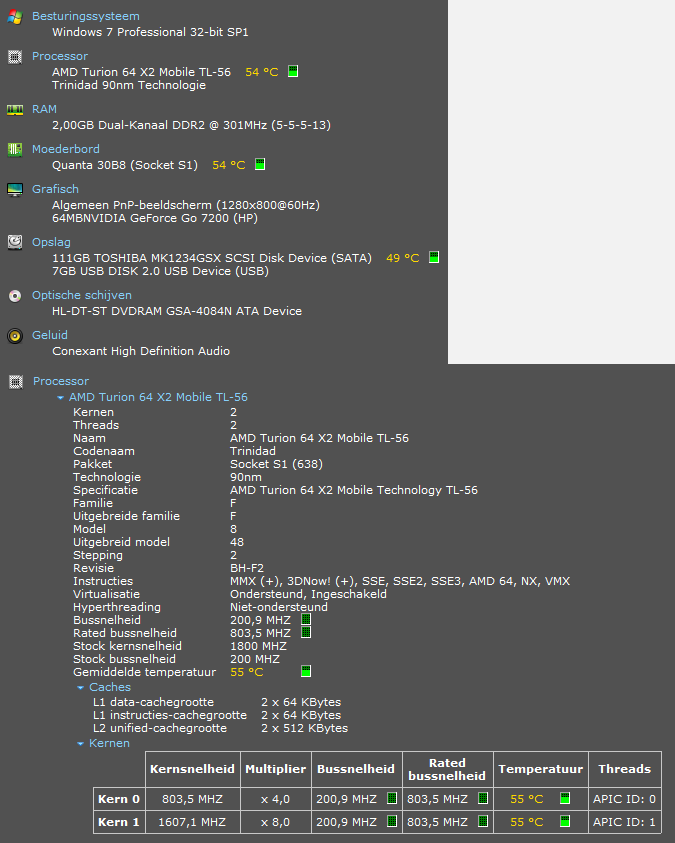The width and height of the screenshot is (675, 843).
Task: Click the Socket S1 (638) value
Action: coord(276,464)
